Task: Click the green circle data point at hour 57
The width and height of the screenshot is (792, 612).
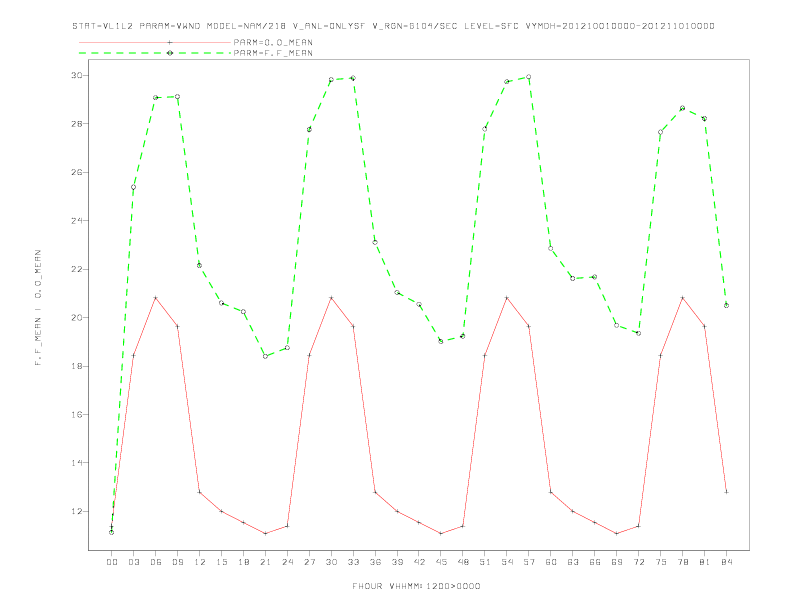Action: (x=529, y=77)
